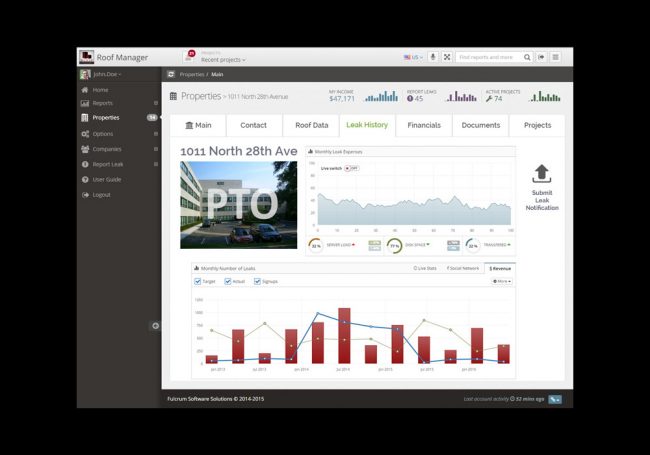650x455 pixels.
Task: Click the Properties building icon in sidebar
Action: click(85, 118)
